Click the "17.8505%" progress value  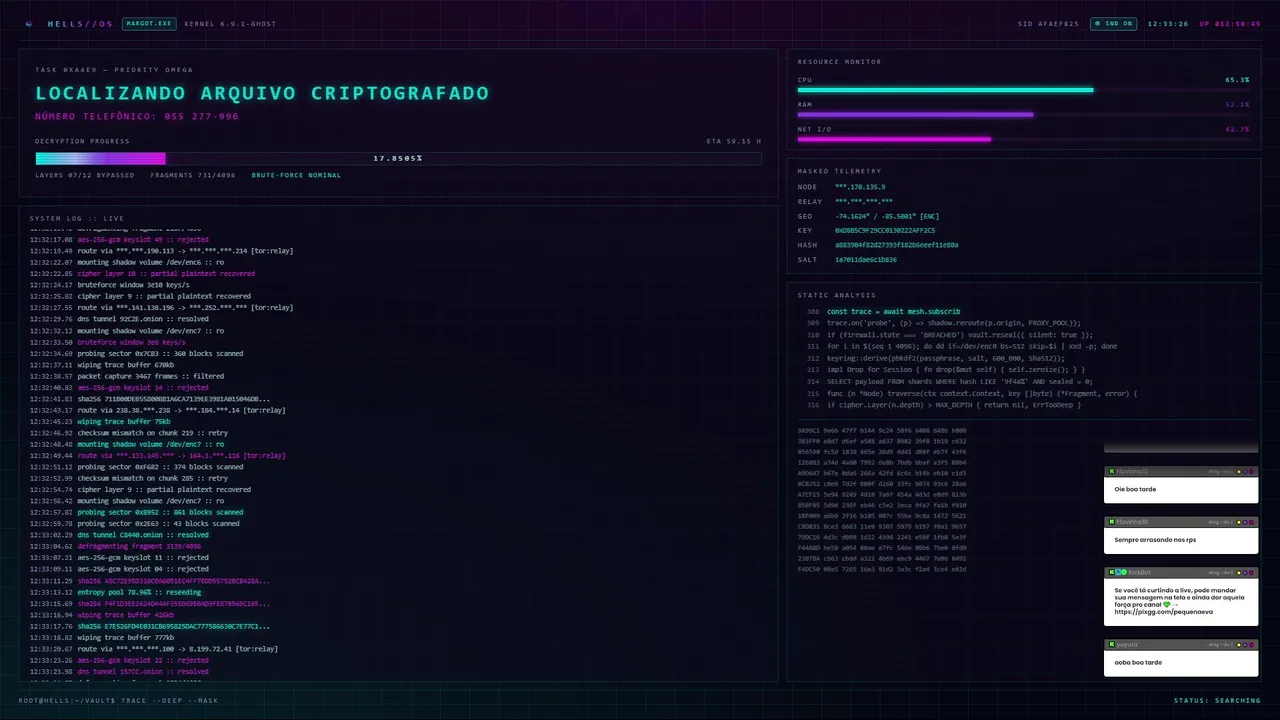(398, 158)
